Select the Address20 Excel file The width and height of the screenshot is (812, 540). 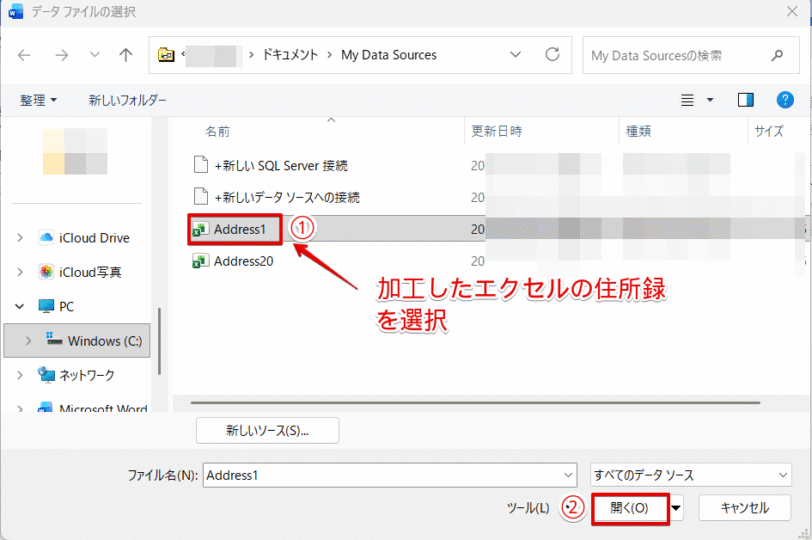click(x=243, y=262)
